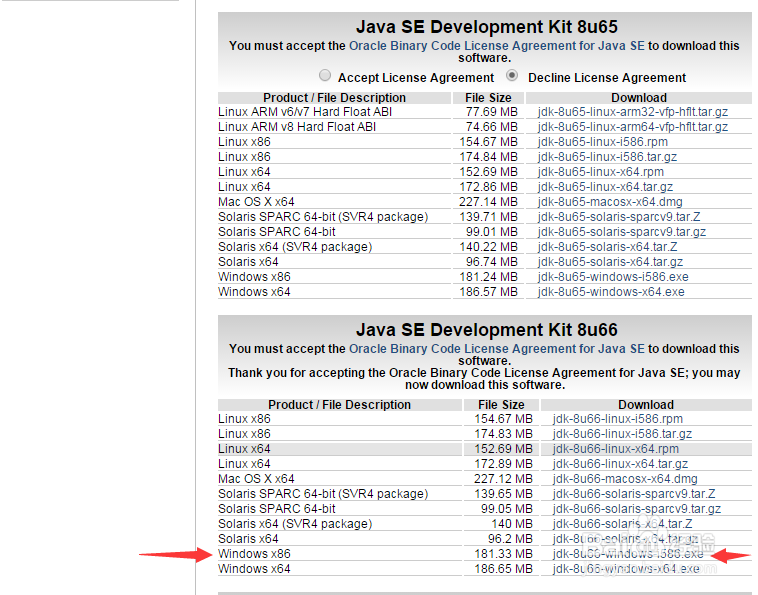Image resolution: width=758 pixels, height=595 pixels.
Task: Download jdk-8u66-solaris-sparcv9.tar.Z
Action: tap(634, 494)
